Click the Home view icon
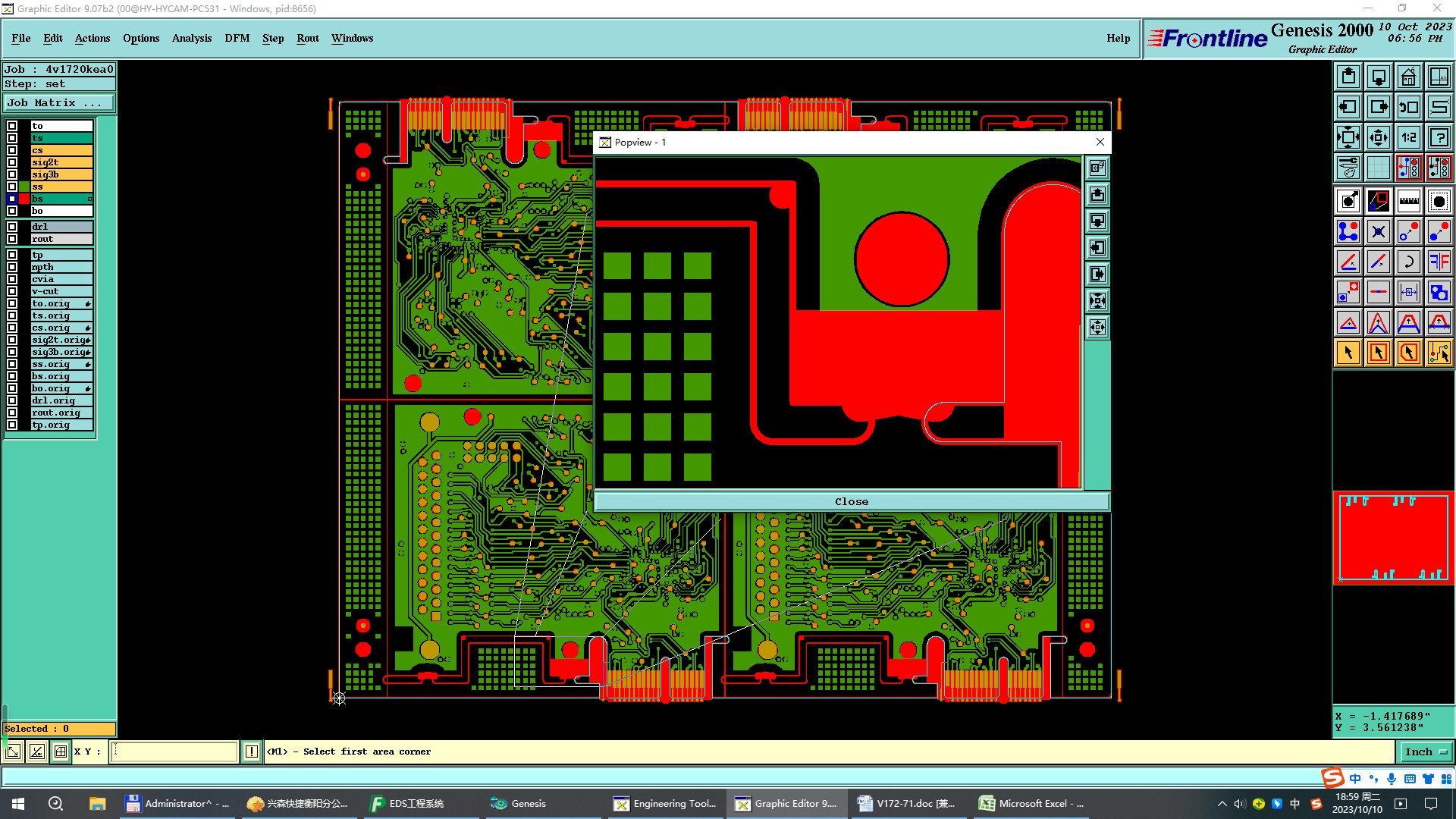 pos(1408,77)
